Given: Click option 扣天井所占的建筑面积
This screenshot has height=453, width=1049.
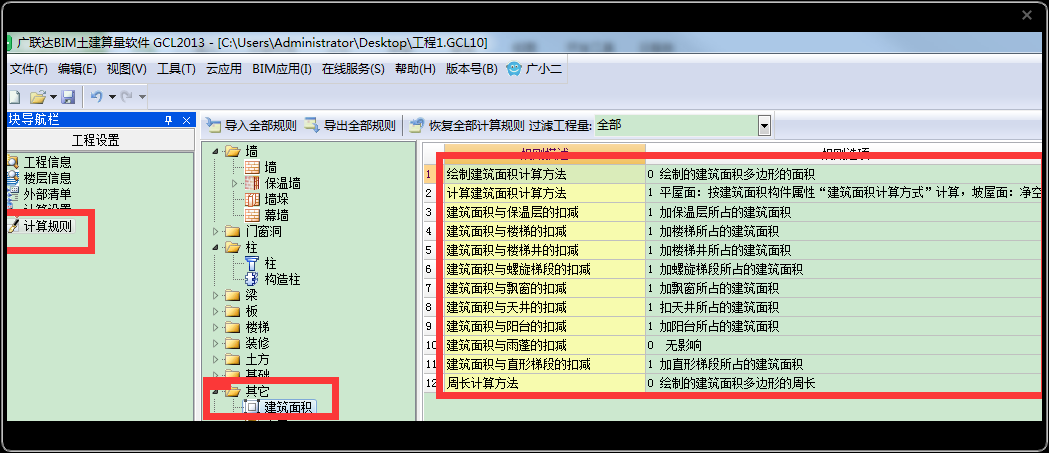Looking at the screenshot, I should pyautogui.click(x=719, y=308).
